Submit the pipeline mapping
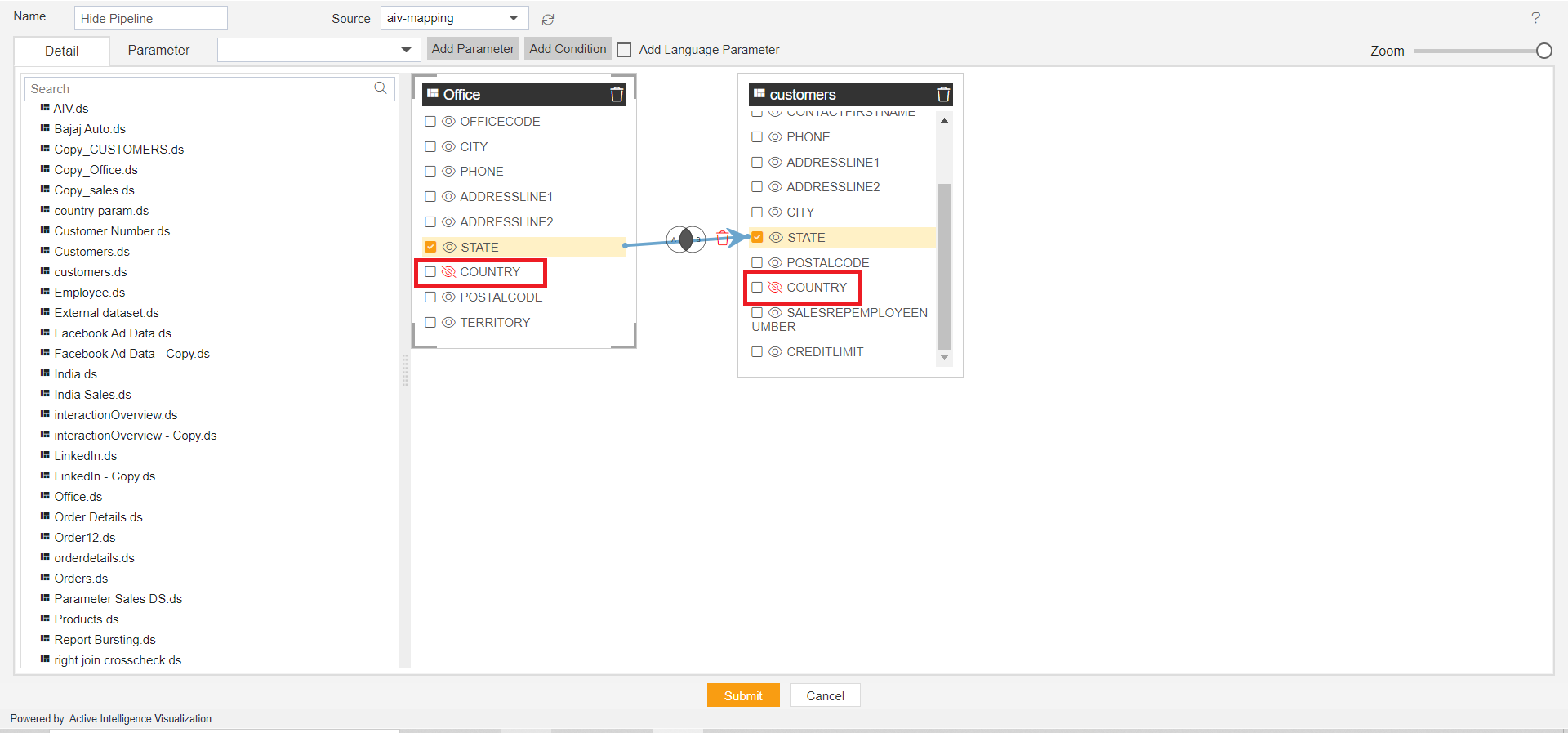The height and width of the screenshot is (733, 1568). point(743,695)
